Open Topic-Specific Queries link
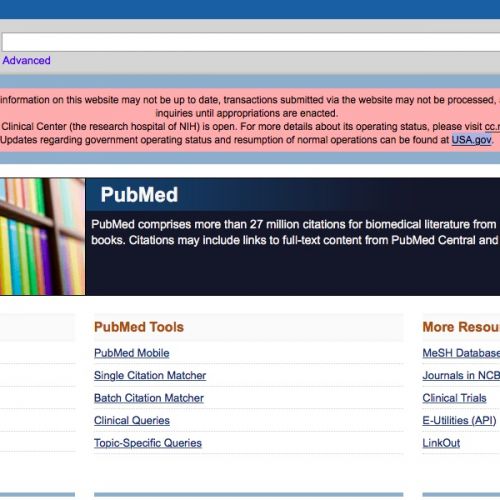This screenshot has height=500, width=500. pos(148,443)
